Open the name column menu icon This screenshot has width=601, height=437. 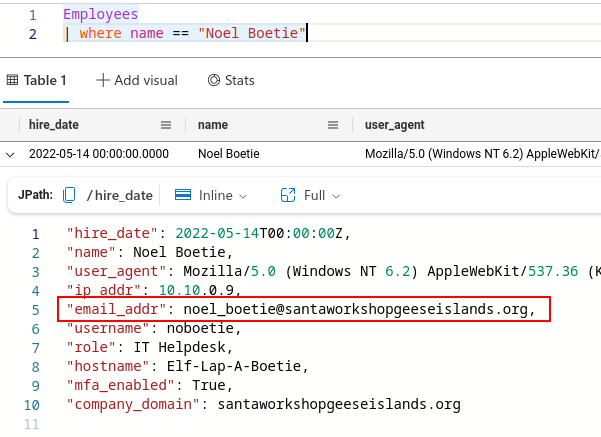pyautogui.click(x=335, y=125)
